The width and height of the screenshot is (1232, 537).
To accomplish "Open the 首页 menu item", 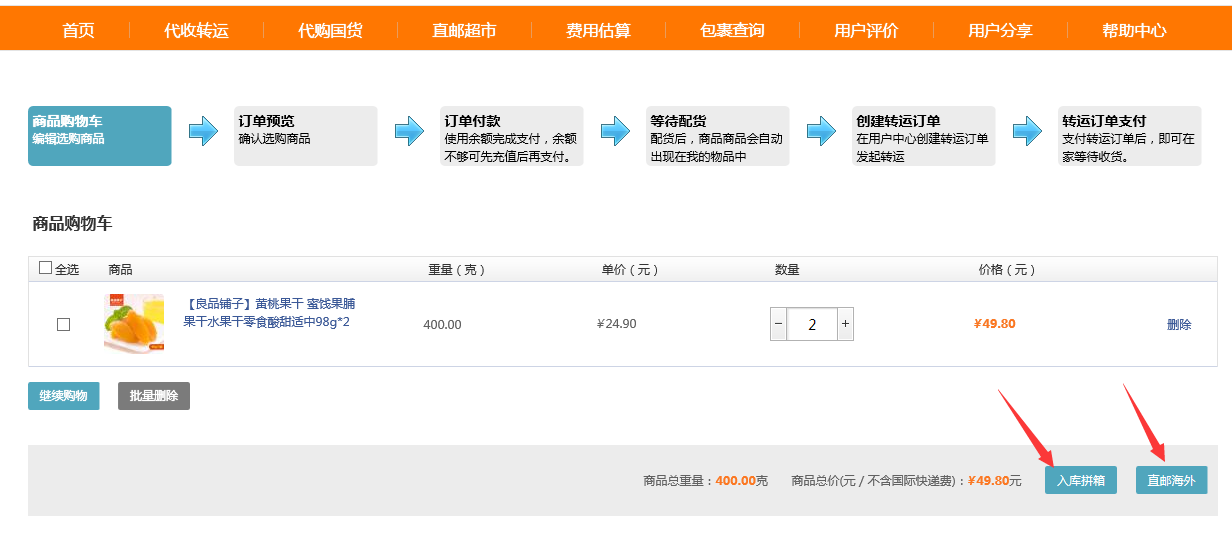I will tap(78, 30).
